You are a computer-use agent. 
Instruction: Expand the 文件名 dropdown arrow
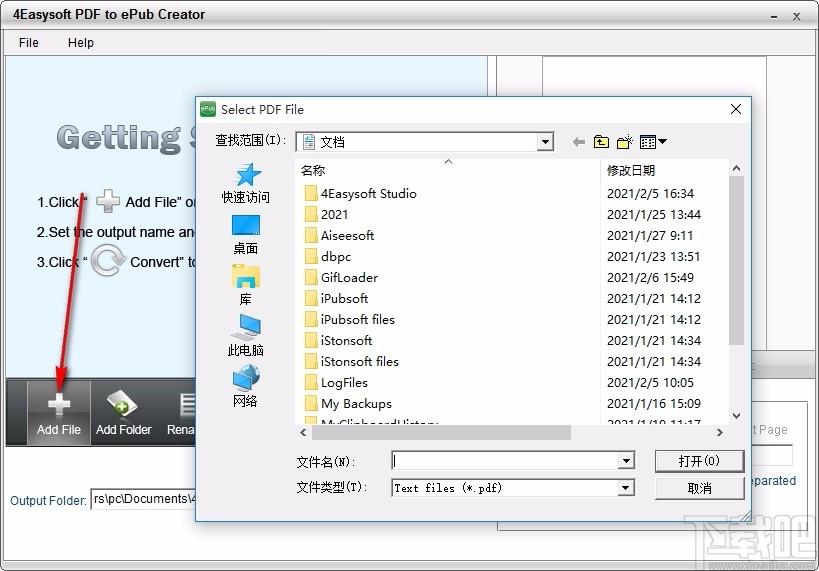(x=626, y=461)
